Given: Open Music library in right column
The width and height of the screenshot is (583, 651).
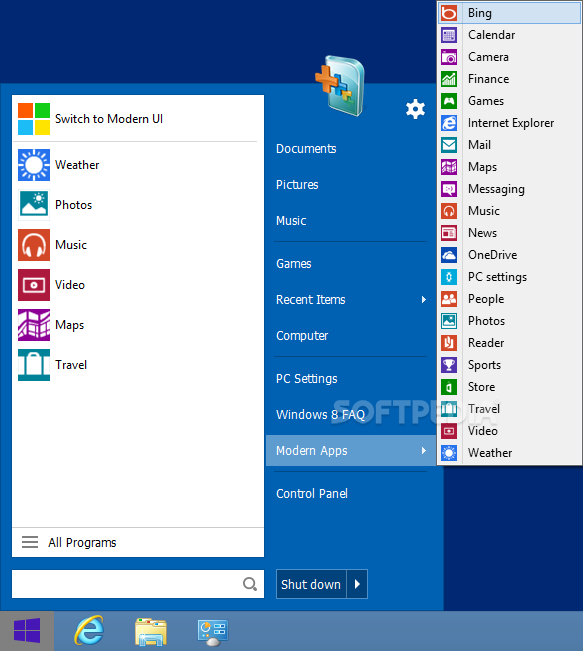Looking at the screenshot, I should 291,220.
